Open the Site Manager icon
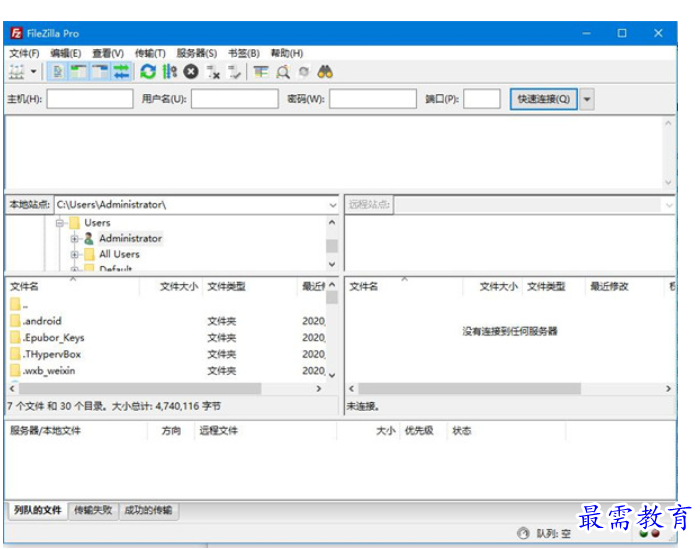This screenshot has width=700, height=549. (17, 72)
